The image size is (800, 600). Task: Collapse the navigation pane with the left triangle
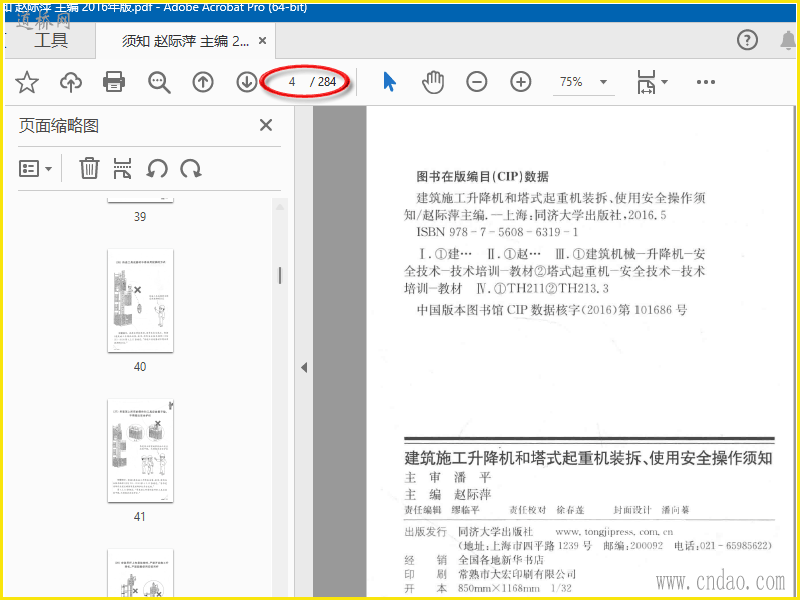(x=304, y=367)
